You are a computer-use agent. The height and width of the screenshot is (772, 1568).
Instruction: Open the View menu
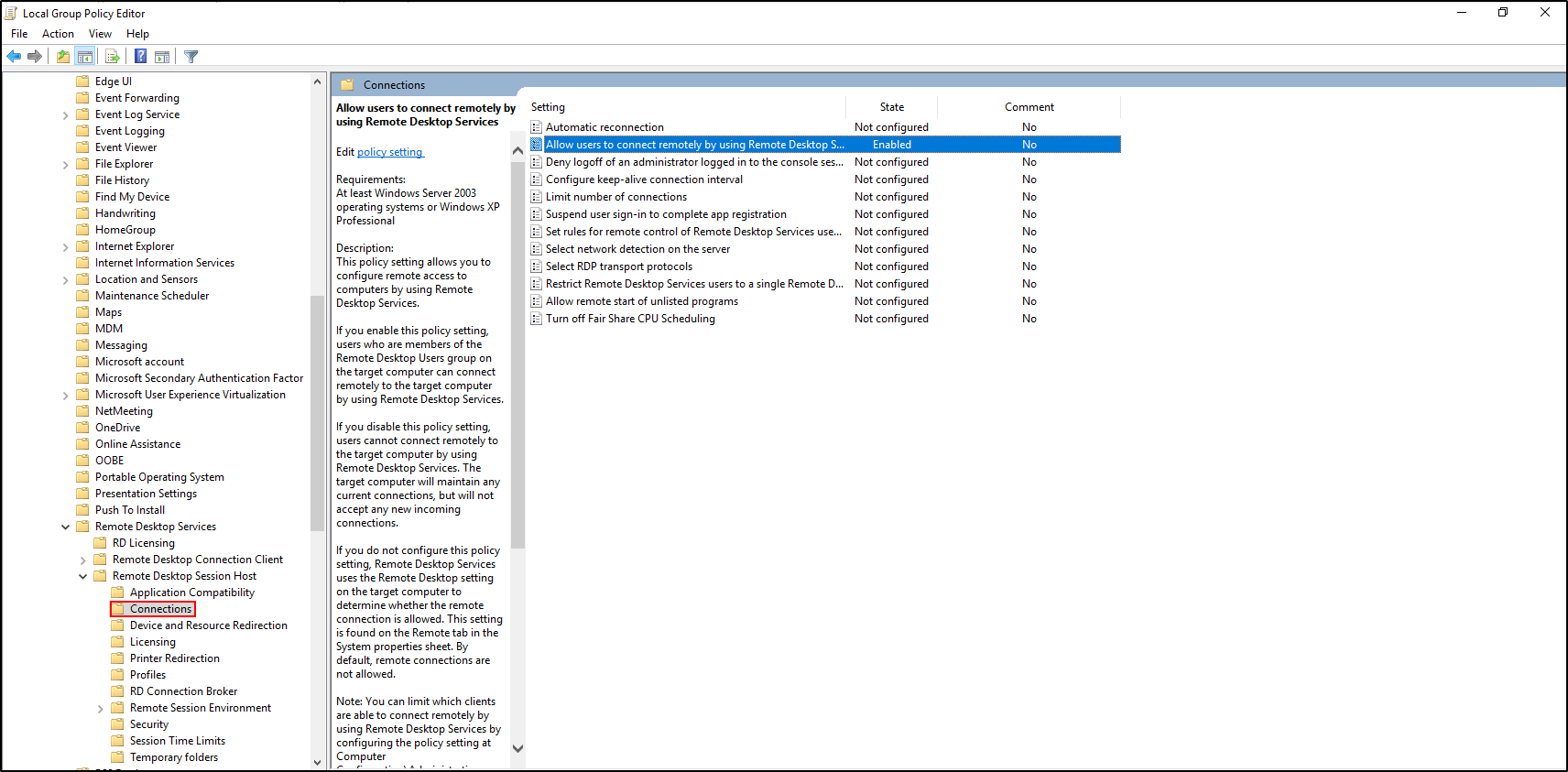(x=100, y=34)
